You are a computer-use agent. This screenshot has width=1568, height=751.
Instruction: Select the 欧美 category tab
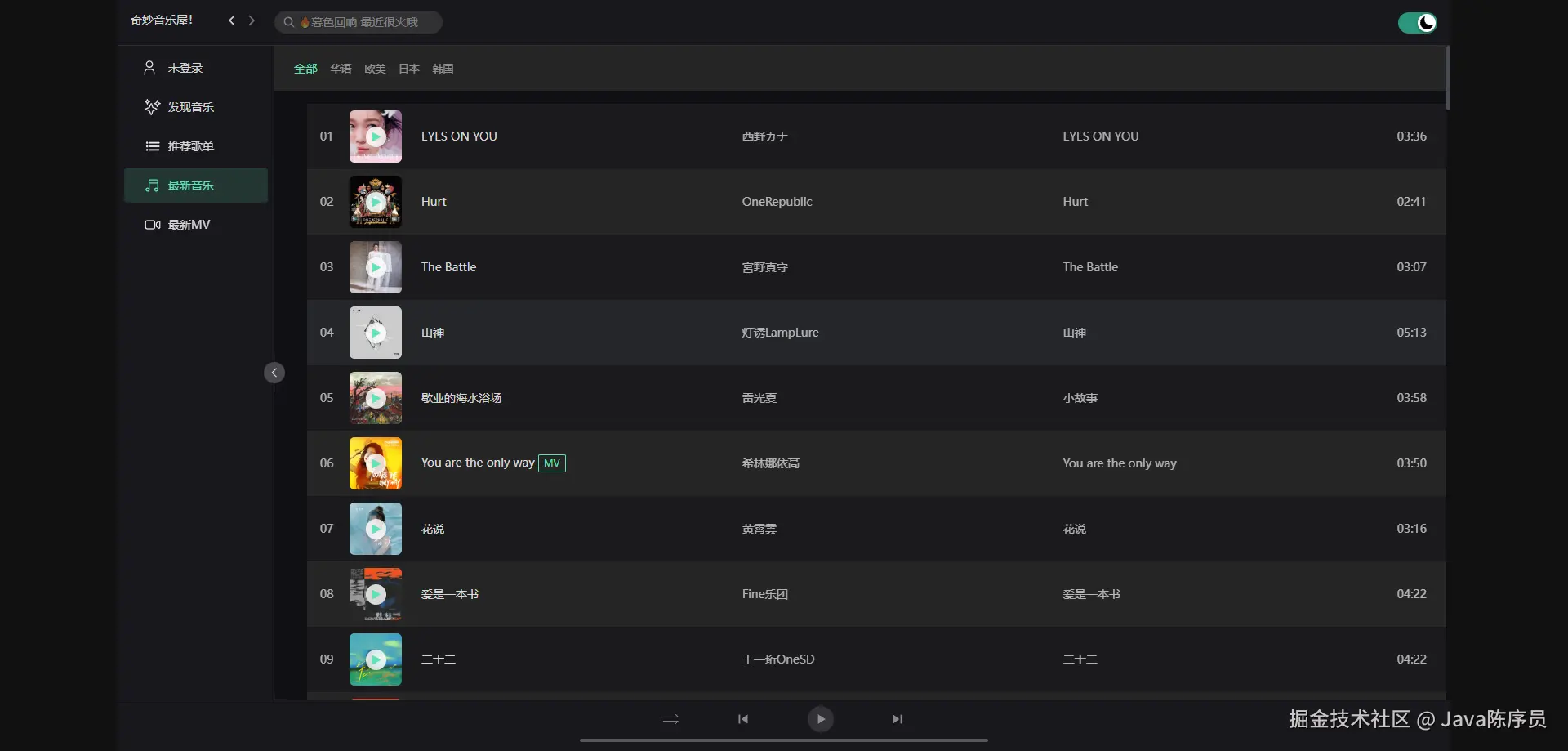point(375,69)
